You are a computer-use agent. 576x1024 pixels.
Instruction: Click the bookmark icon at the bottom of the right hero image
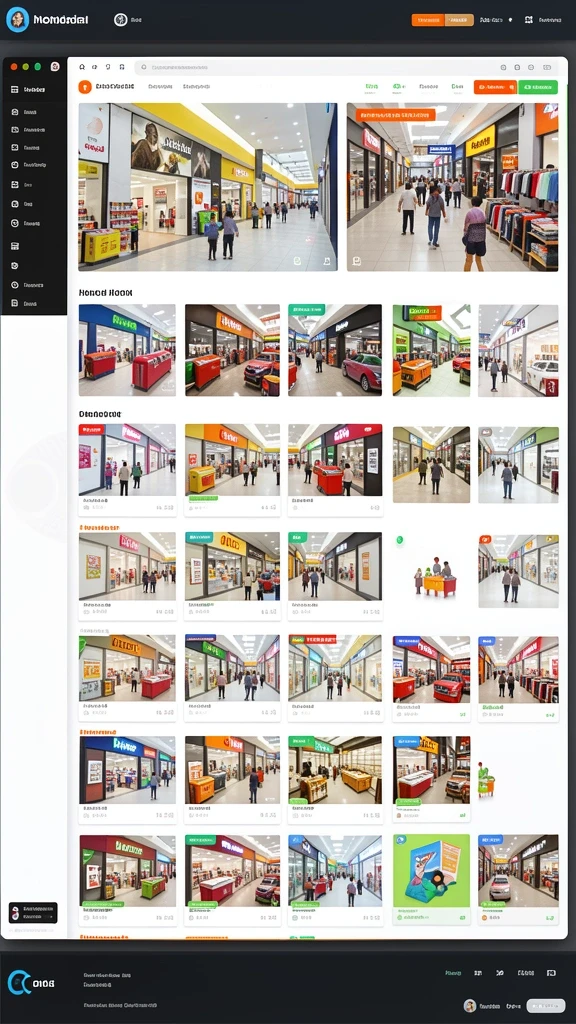coord(357,261)
